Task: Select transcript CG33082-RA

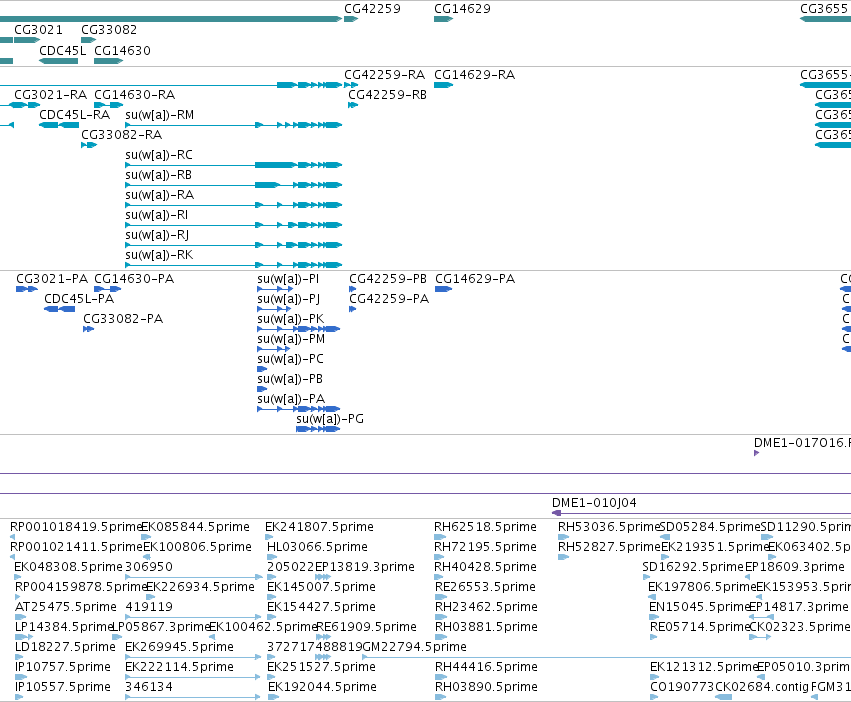Action: [x=122, y=134]
